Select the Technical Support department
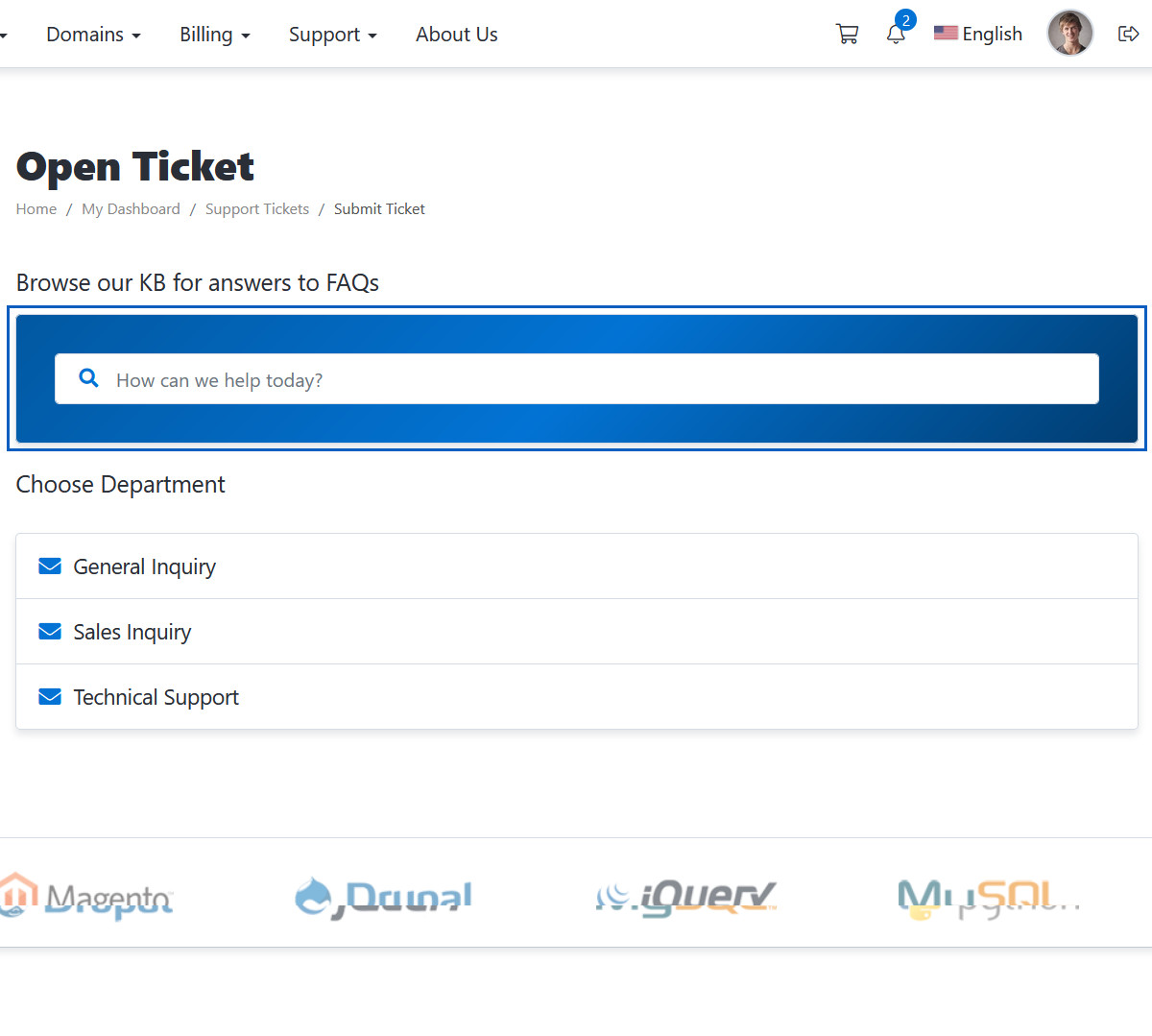This screenshot has width=1152, height=1036. point(156,697)
